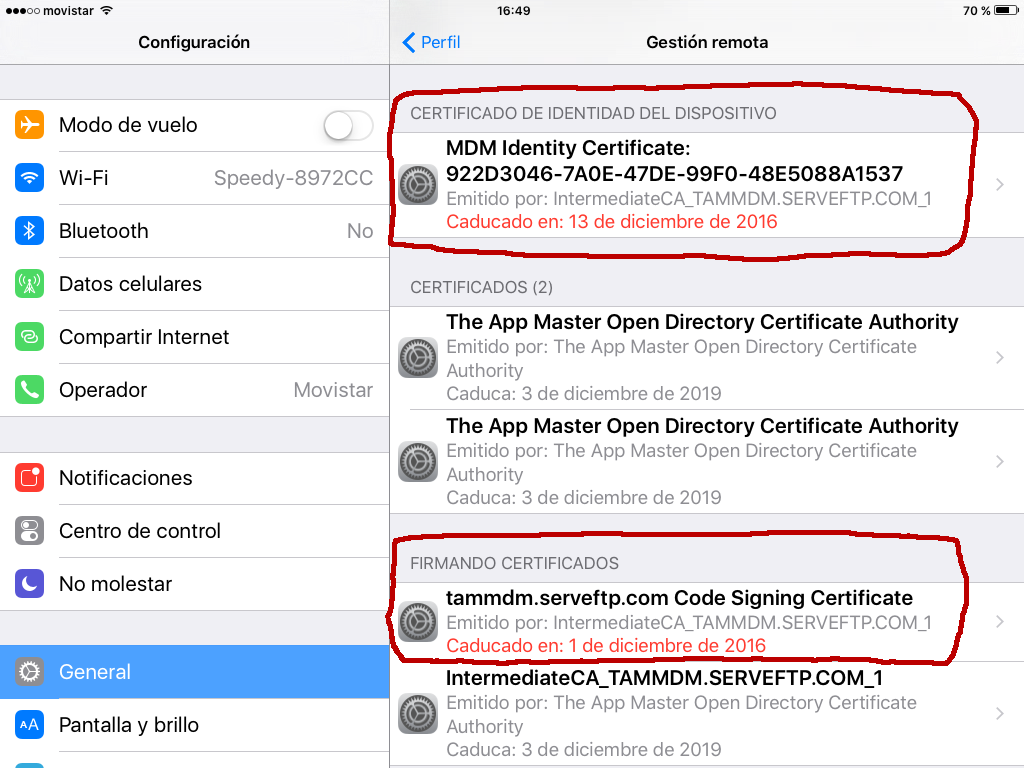Screen dimensions: 1024x768
Task: Tap the Compartir Internet link icon
Action: (x=29, y=336)
